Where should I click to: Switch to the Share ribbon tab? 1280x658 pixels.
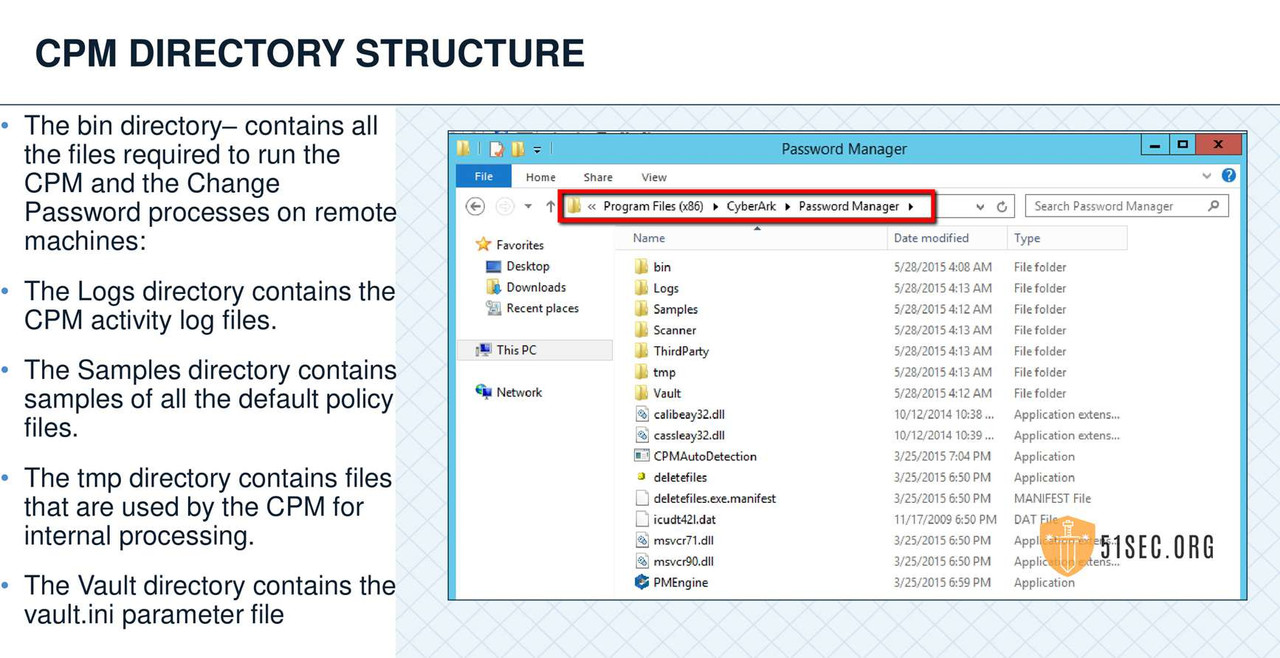point(598,177)
